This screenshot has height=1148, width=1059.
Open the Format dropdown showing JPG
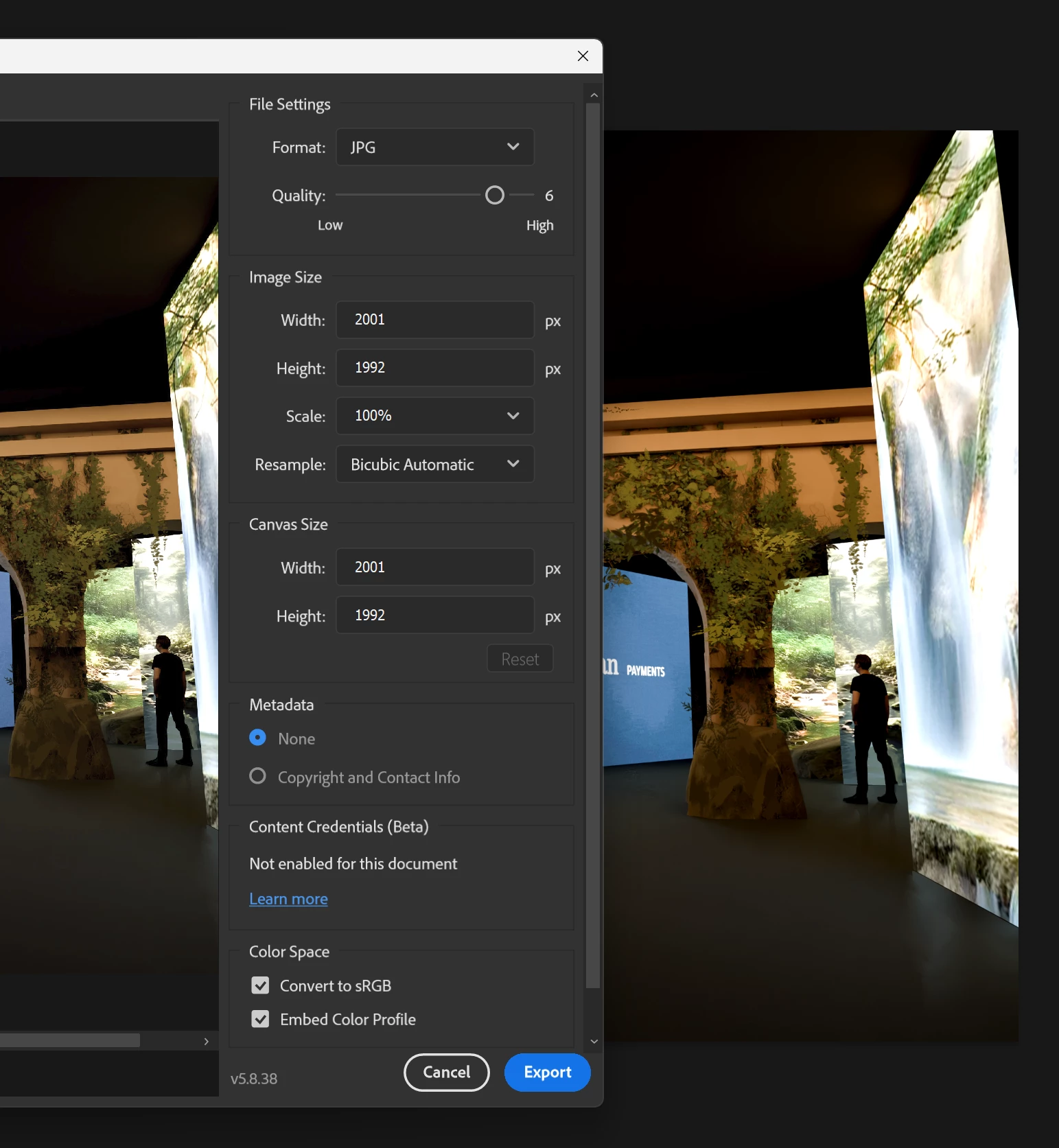(x=434, y=147)
